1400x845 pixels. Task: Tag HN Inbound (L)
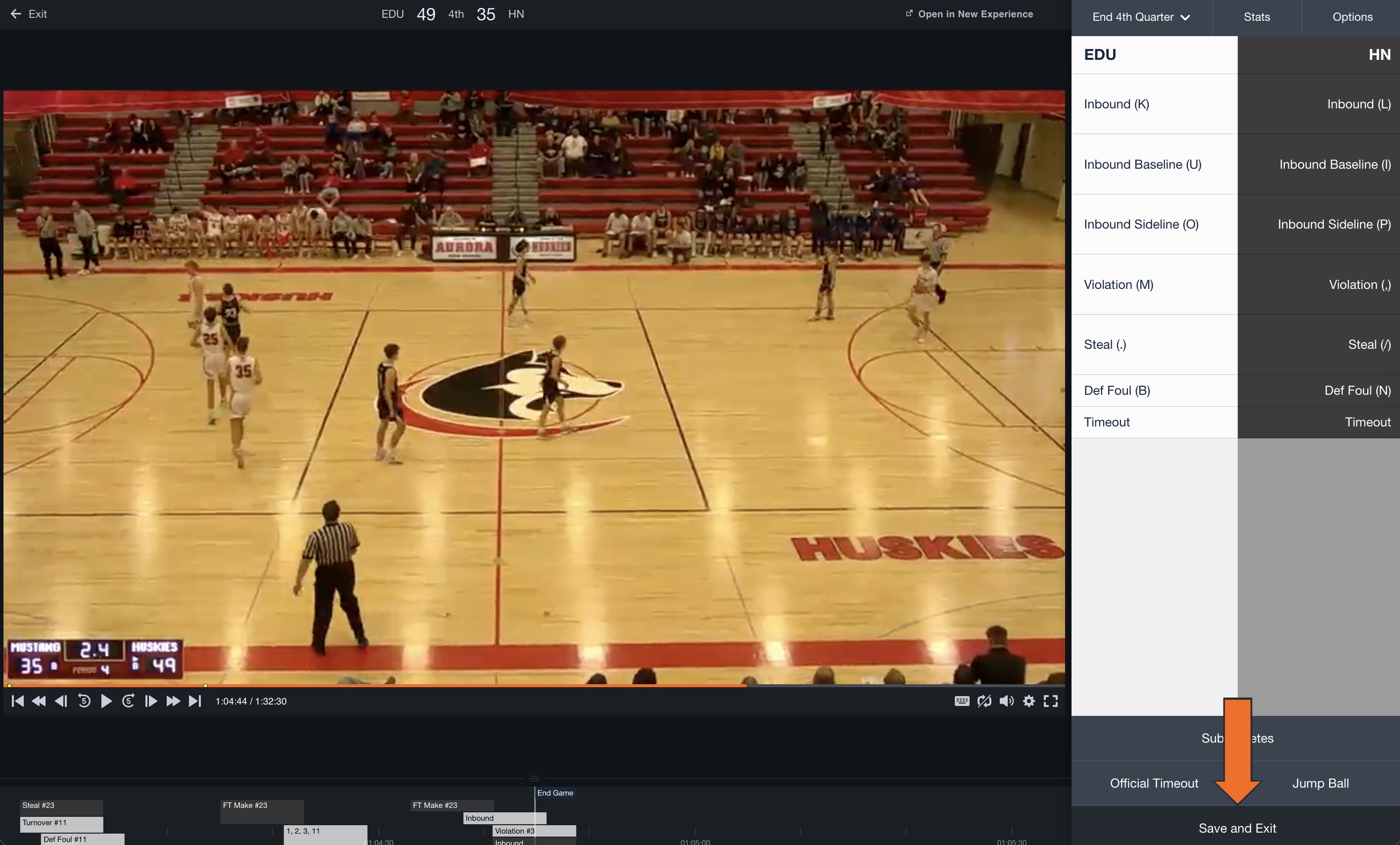point(1319,104)
